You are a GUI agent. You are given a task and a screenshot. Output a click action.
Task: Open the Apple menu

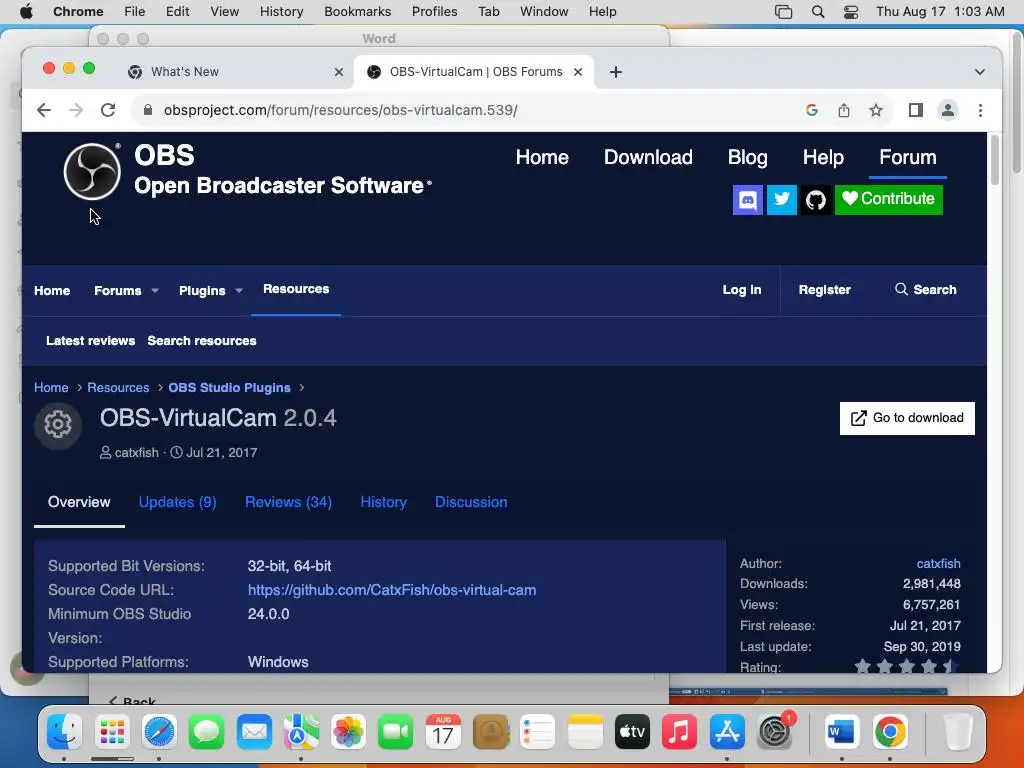[26, 12]
